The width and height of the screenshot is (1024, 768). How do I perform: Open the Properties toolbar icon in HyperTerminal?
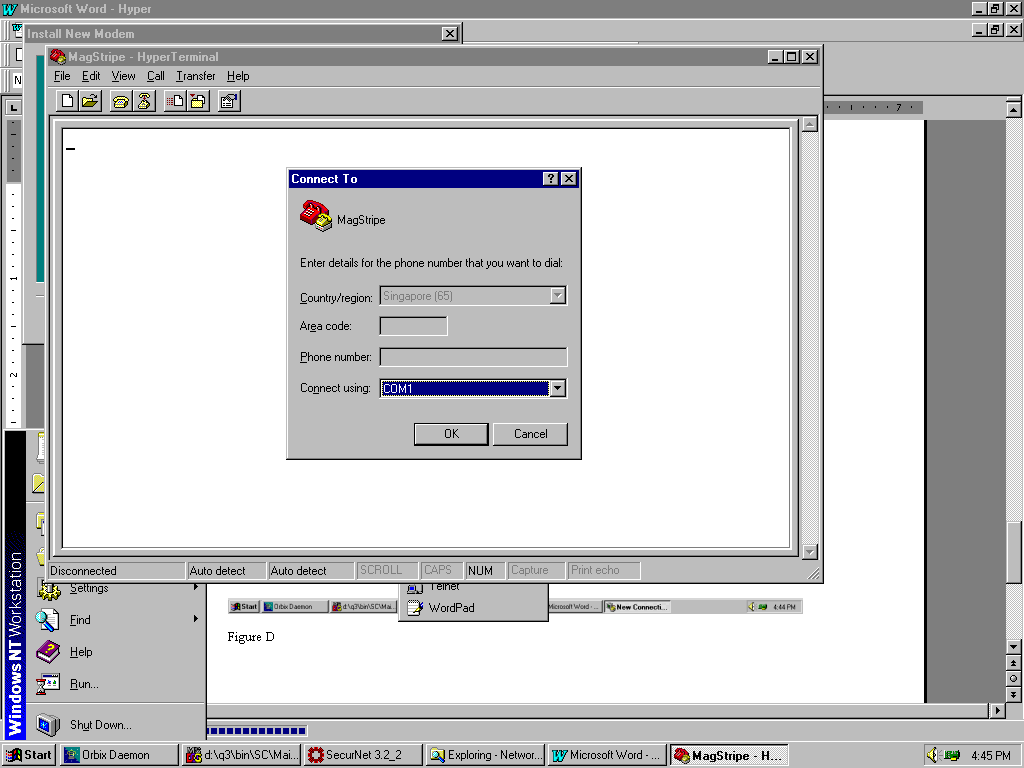tap(229, 101)
